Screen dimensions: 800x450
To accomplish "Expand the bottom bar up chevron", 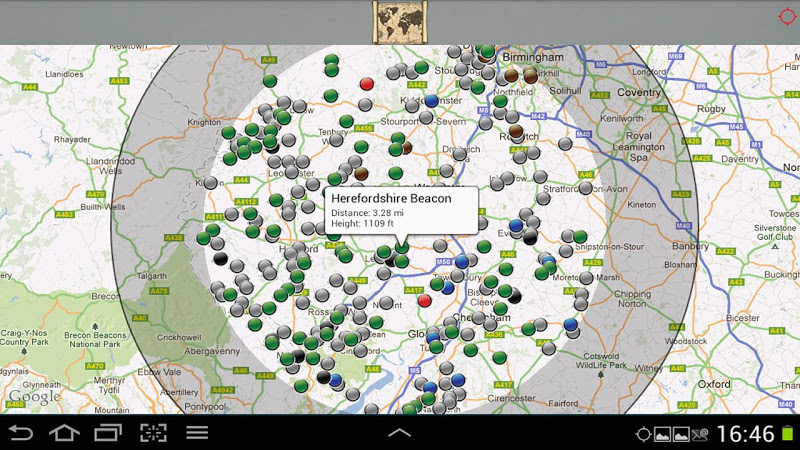I will click(399, 433).
